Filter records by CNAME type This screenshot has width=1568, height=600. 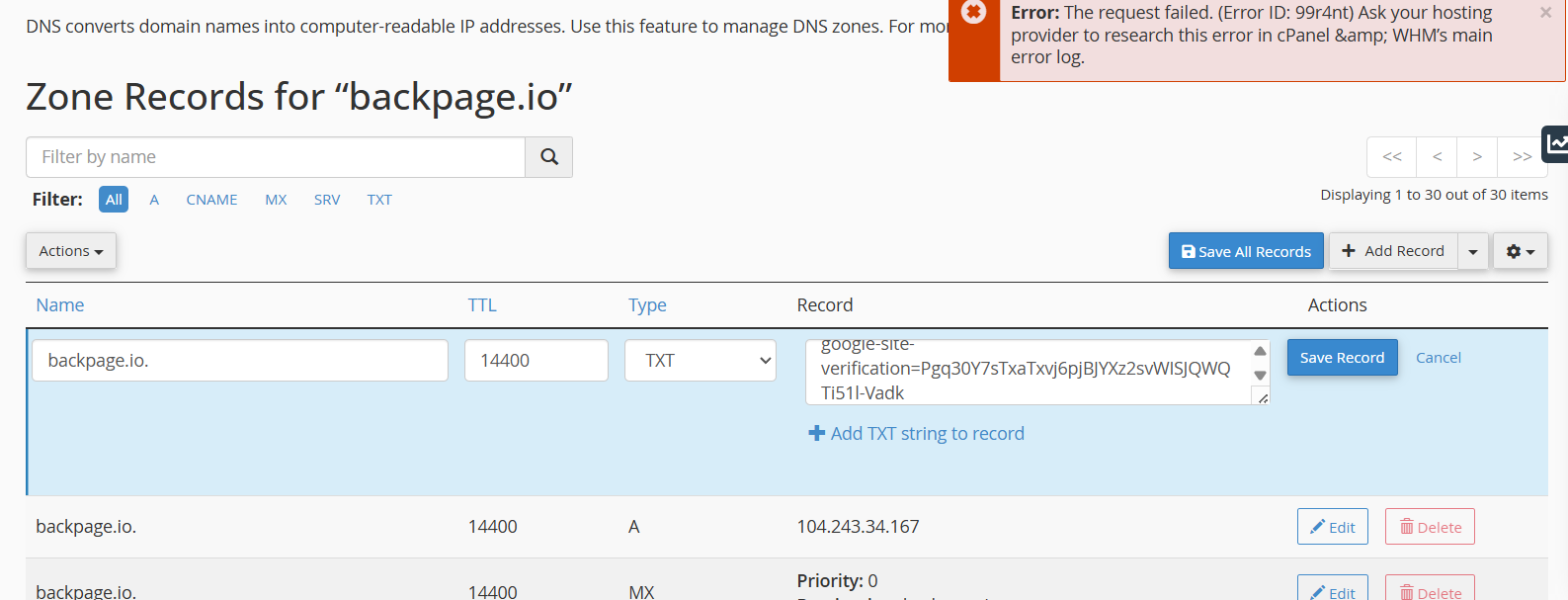(211, 200)
